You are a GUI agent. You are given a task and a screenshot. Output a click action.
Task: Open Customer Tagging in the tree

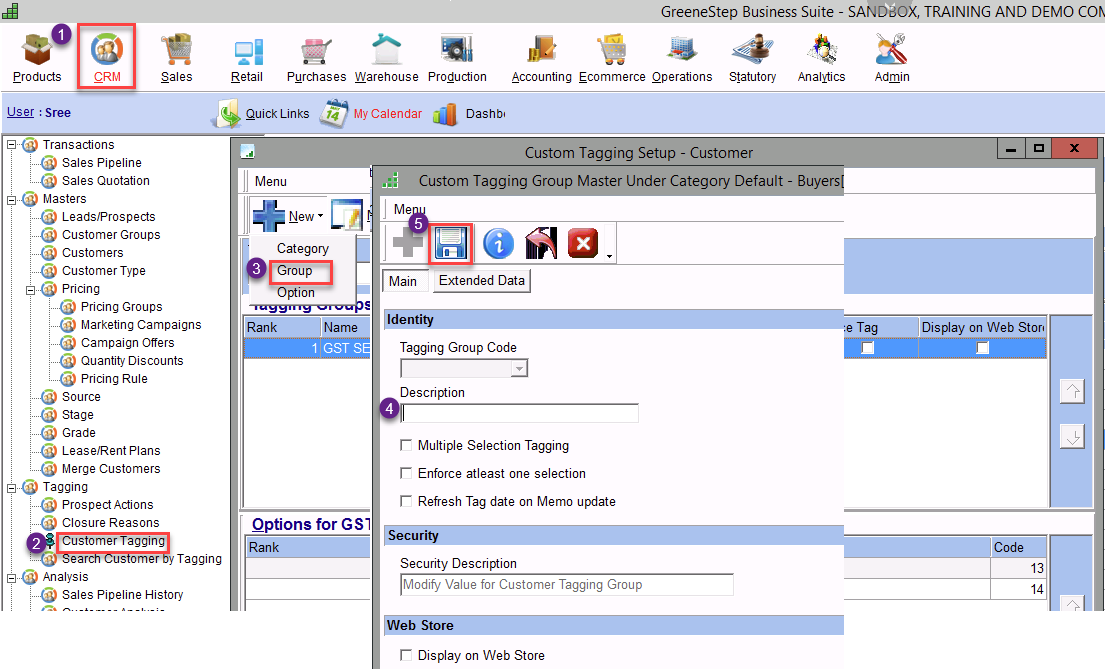tap(113, 541)
